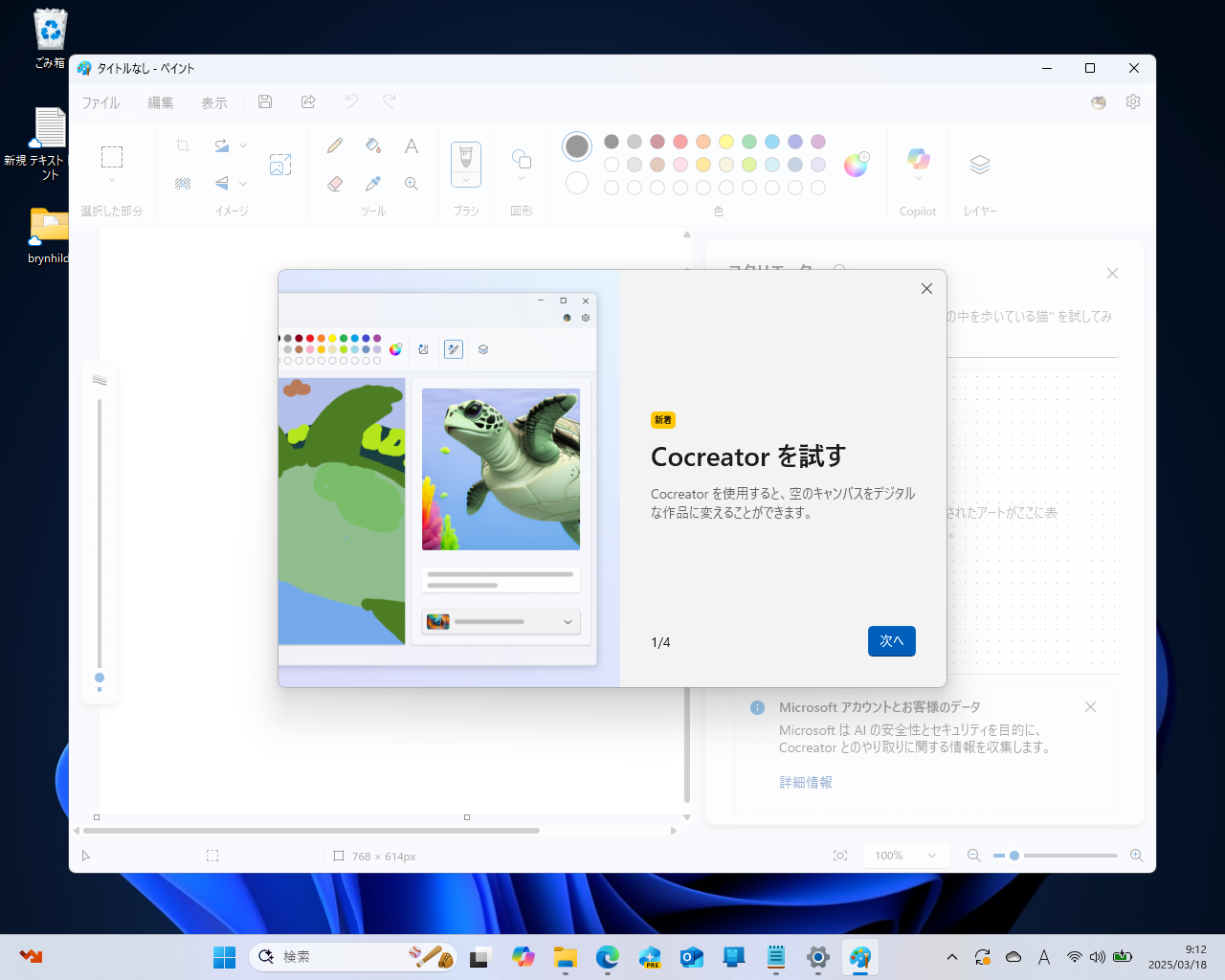Open the 表示 menu
Screen dimensions: 1225x980
214,102
